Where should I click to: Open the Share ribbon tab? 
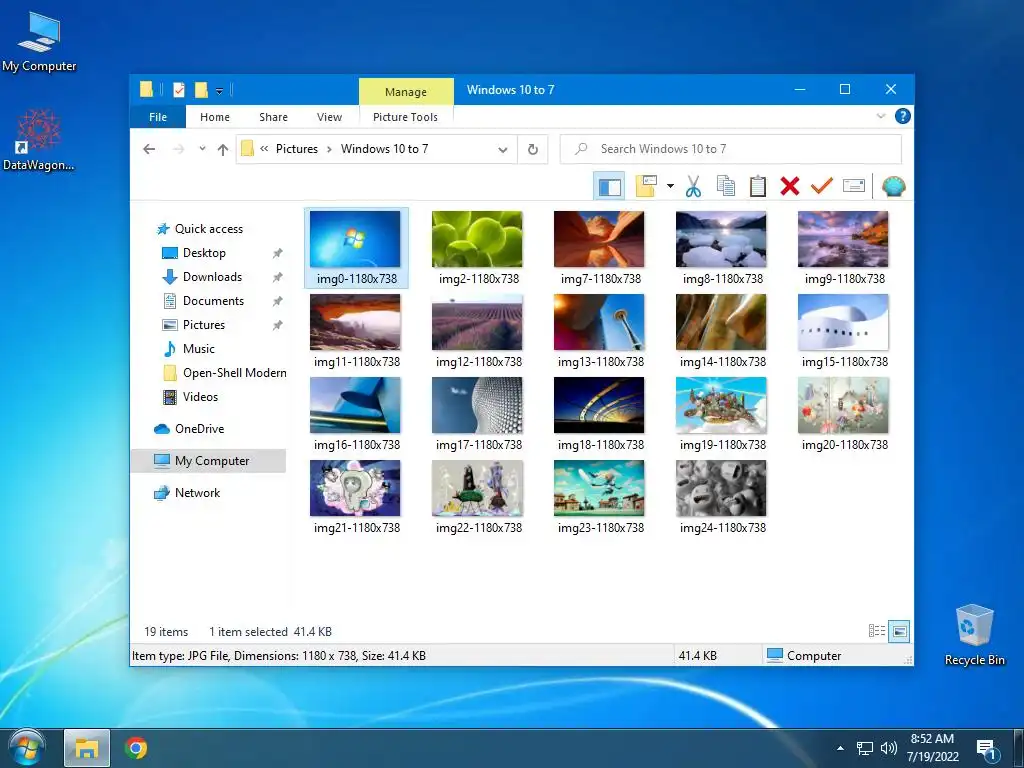[273, 117]
